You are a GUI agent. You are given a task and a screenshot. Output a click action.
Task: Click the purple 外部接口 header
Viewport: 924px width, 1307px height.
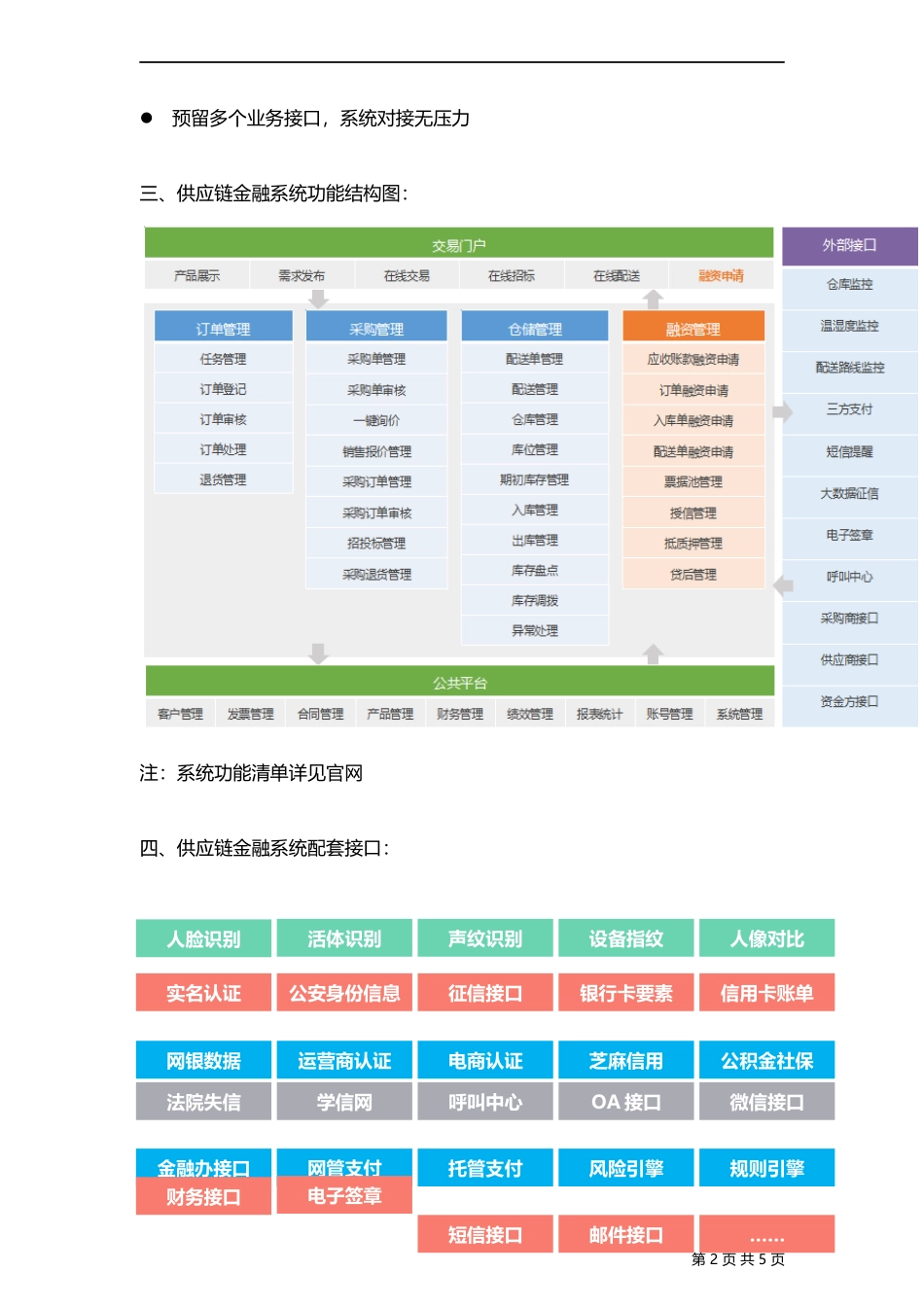(x=850, y=245)
